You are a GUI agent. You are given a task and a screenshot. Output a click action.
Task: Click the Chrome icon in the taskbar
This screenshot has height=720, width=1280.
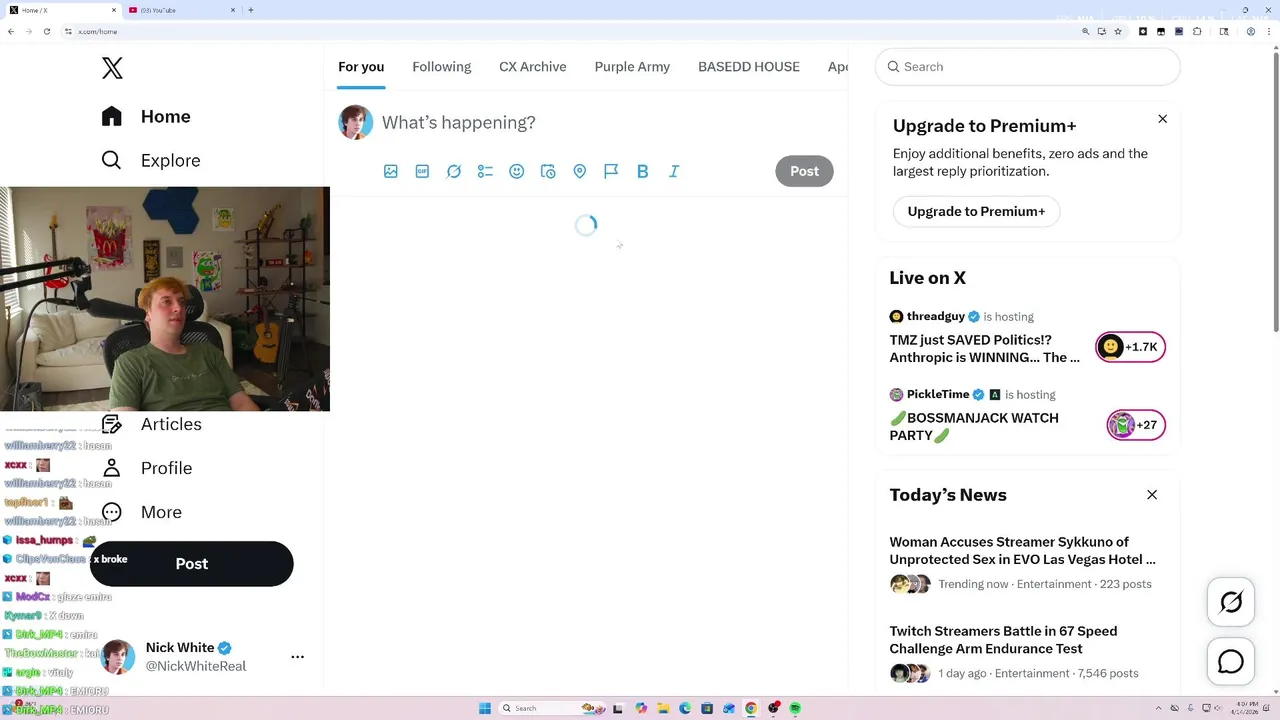(x=751, y=708)
